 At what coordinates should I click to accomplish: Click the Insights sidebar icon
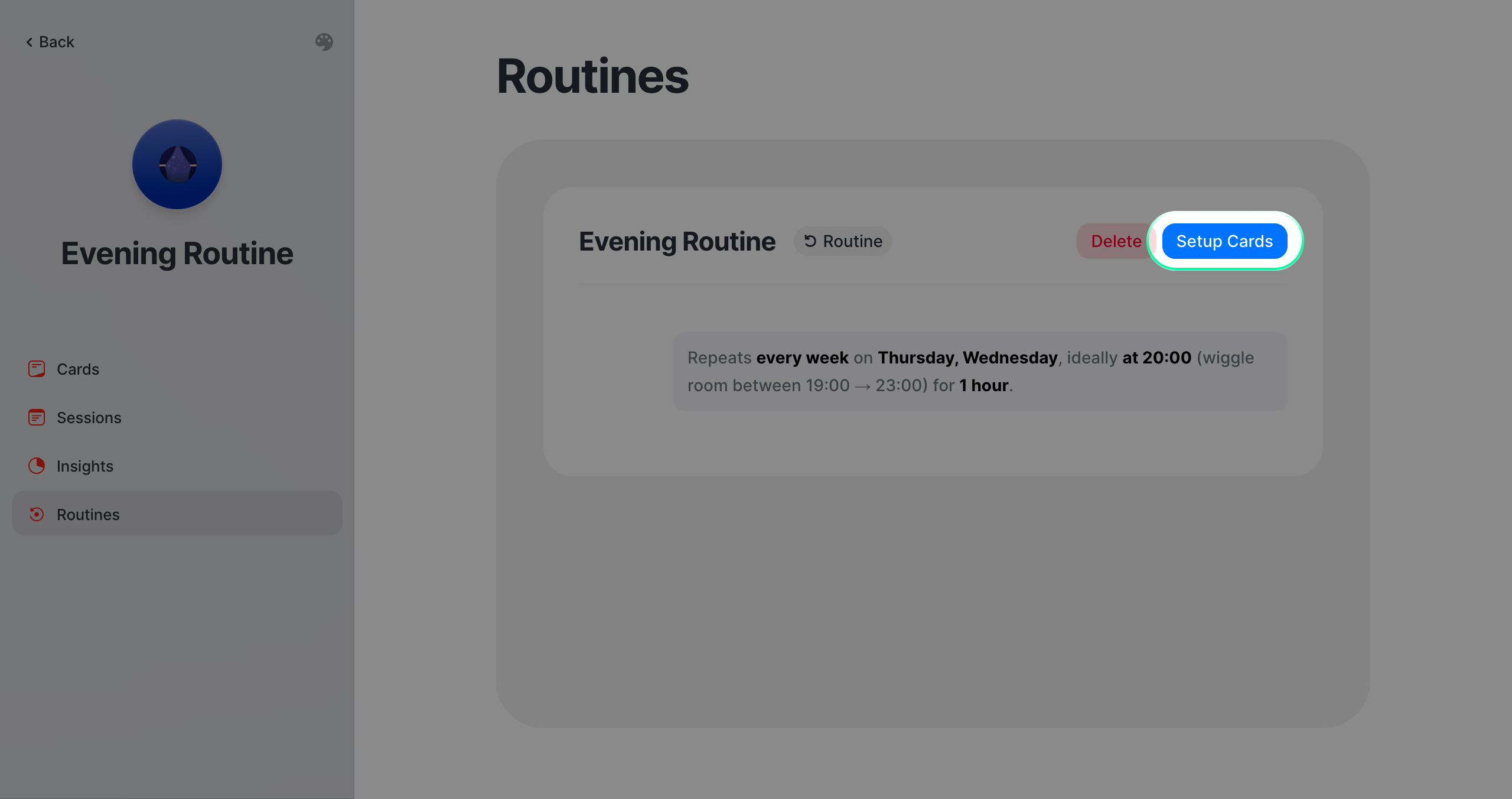coord(36,465)
